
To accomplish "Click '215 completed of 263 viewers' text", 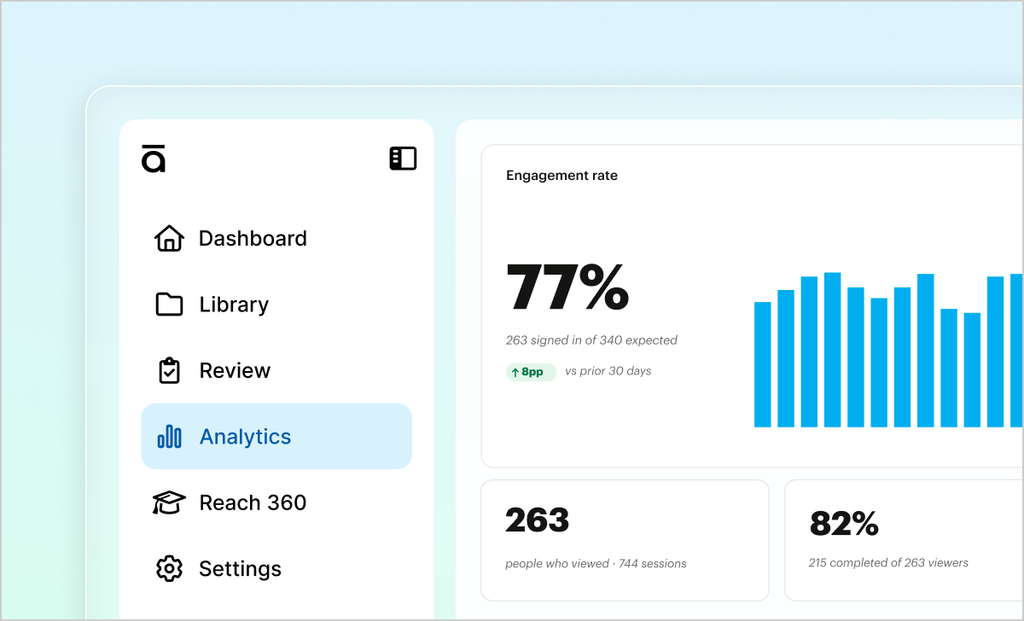I will [888, 562].
